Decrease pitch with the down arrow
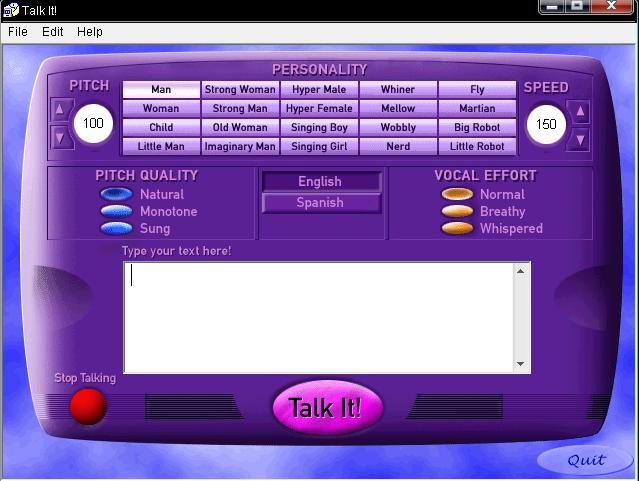 60,136
